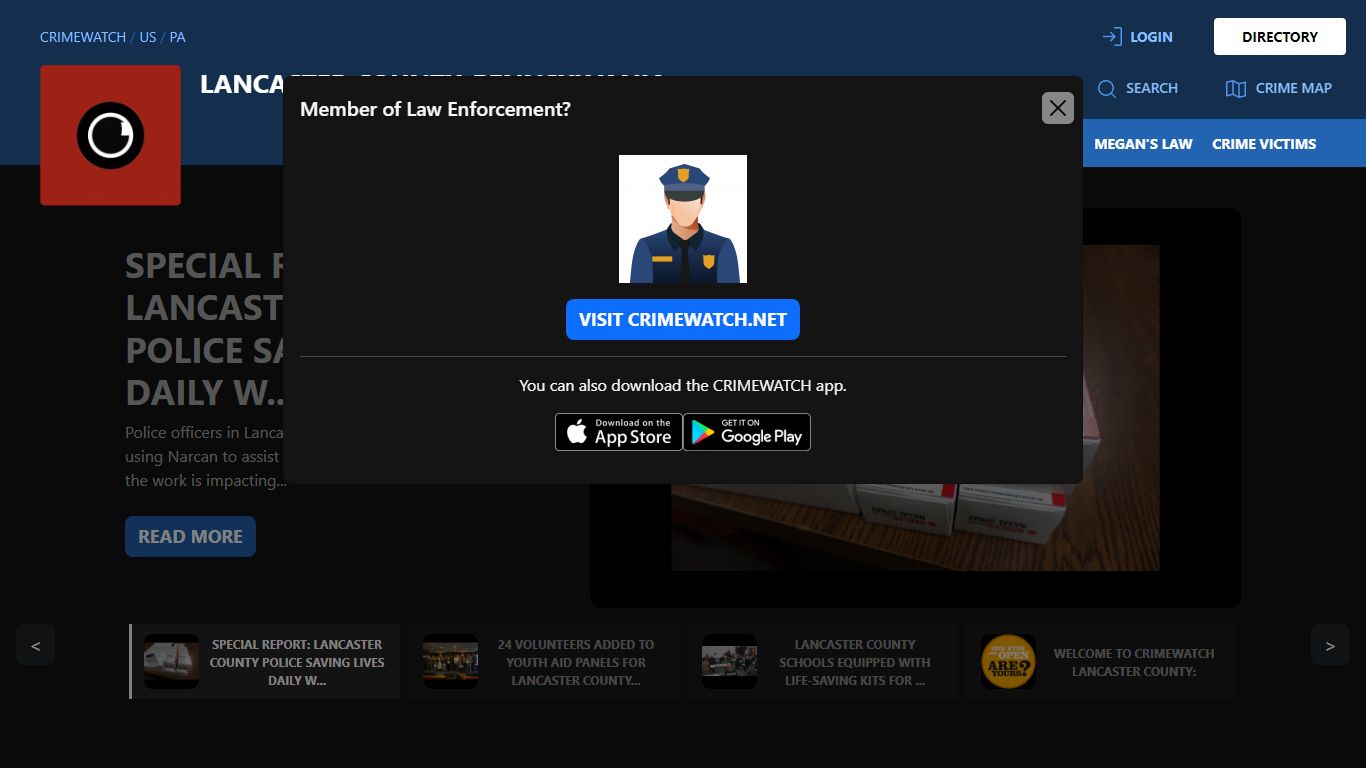
Task: Visit CRIMEWATCH.NET button
Action: click(x=683, y=320)
